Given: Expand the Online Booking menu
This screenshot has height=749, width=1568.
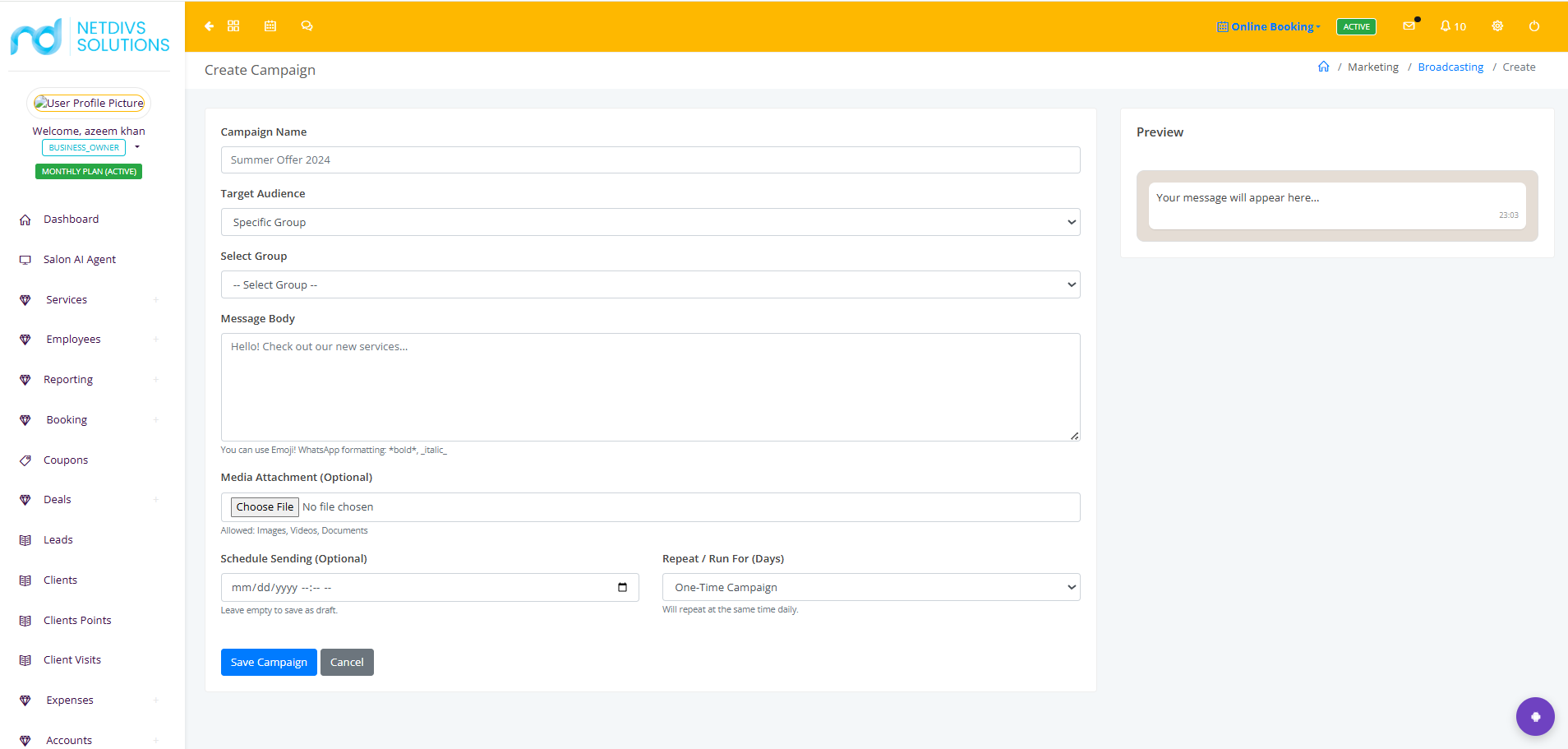Looking at the screenshot, I should (1269, 26).
